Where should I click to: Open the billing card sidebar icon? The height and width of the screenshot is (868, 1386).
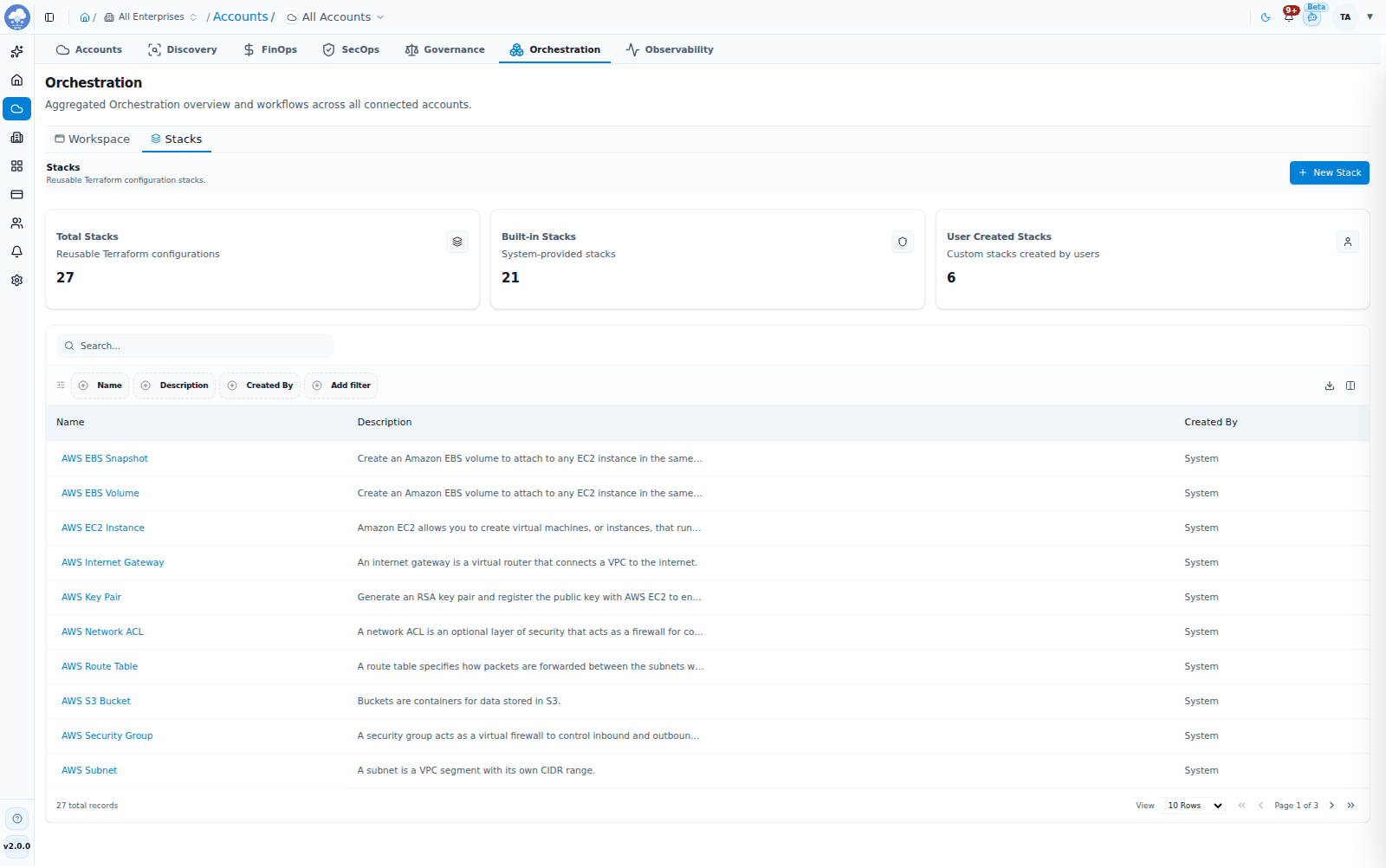[16, 195]
